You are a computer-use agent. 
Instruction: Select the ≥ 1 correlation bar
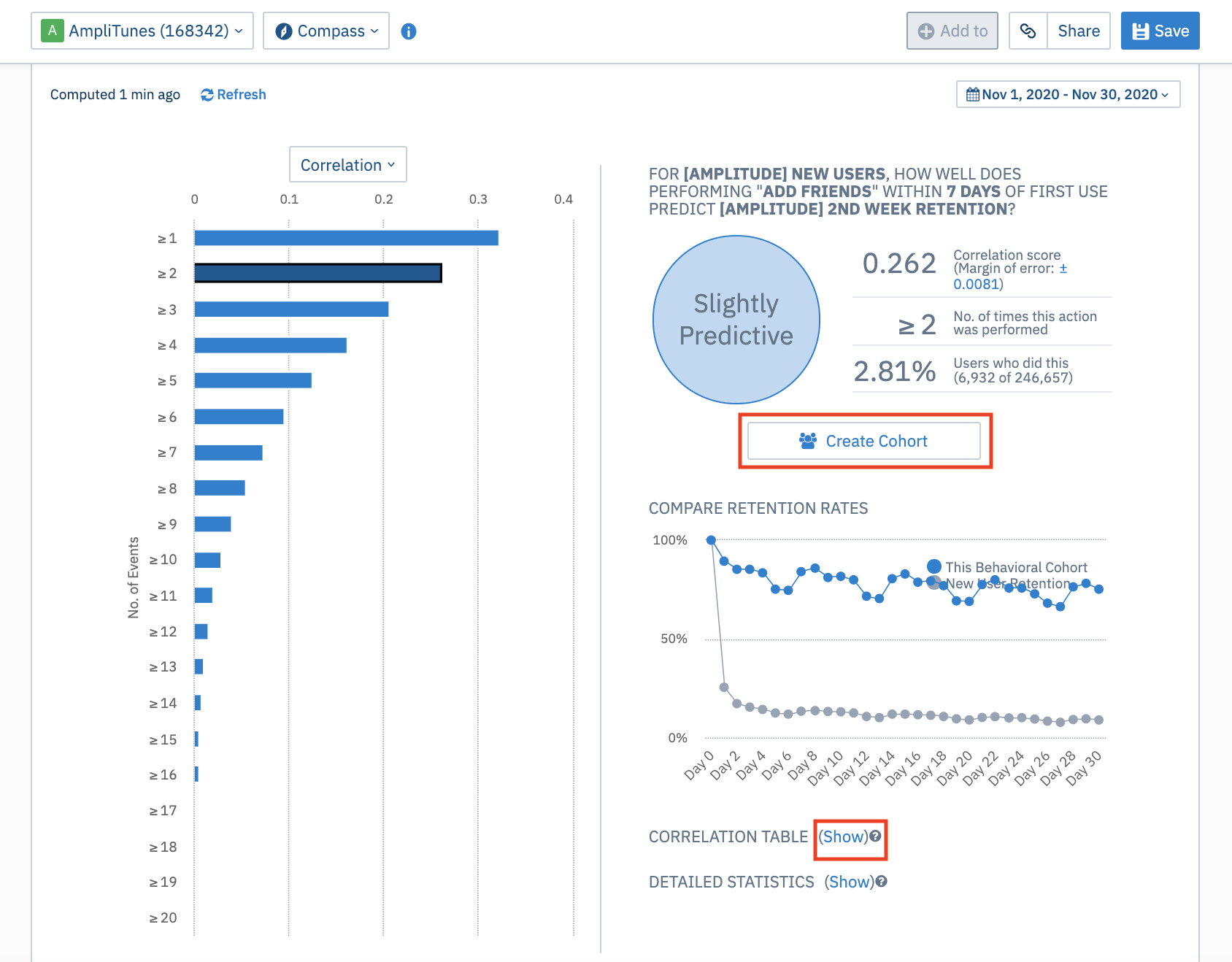tap(346, 238)
